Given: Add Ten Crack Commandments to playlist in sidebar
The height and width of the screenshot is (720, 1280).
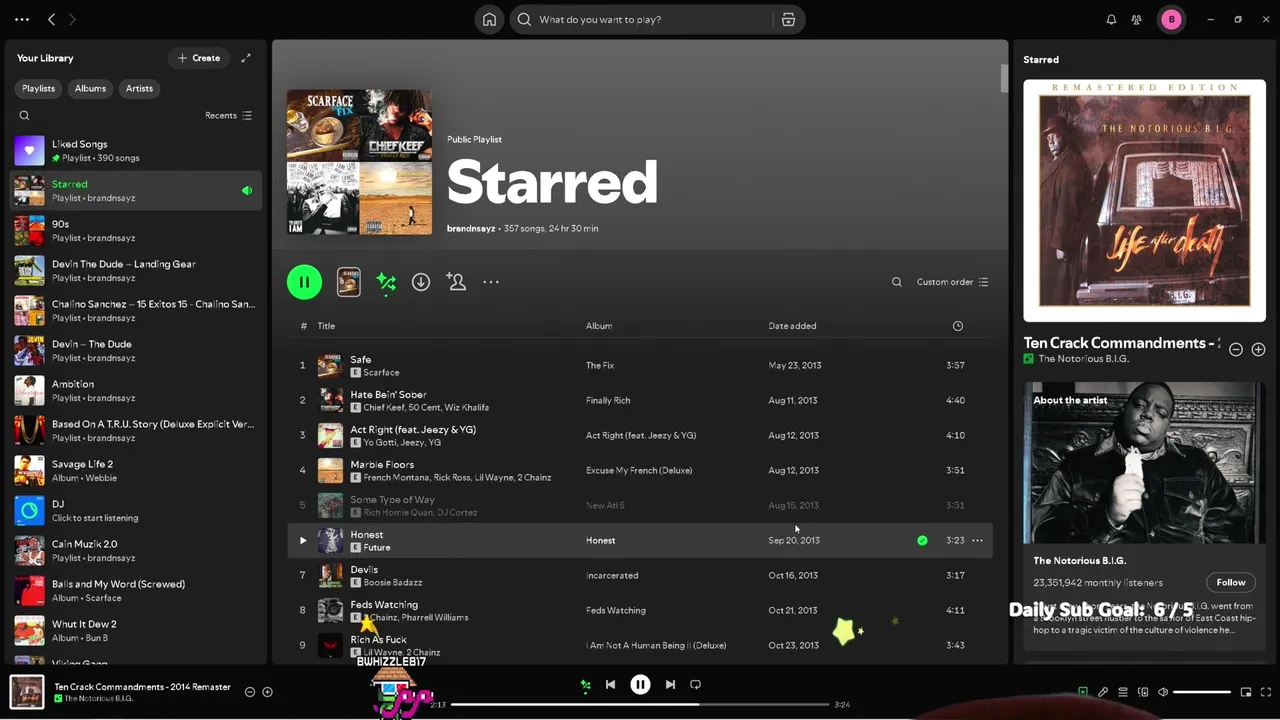Looking at the screenshot, I should (1258, 349).
